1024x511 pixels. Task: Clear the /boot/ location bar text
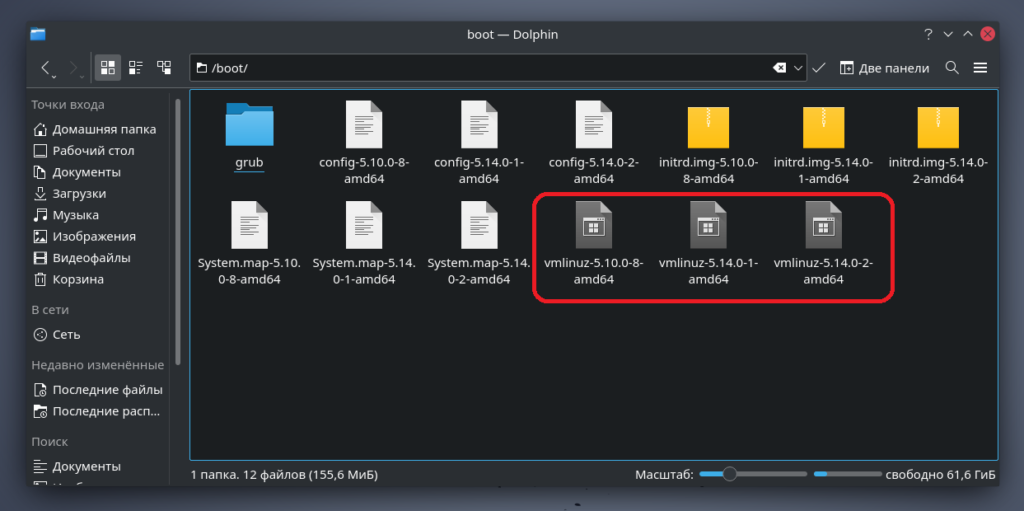779,68
